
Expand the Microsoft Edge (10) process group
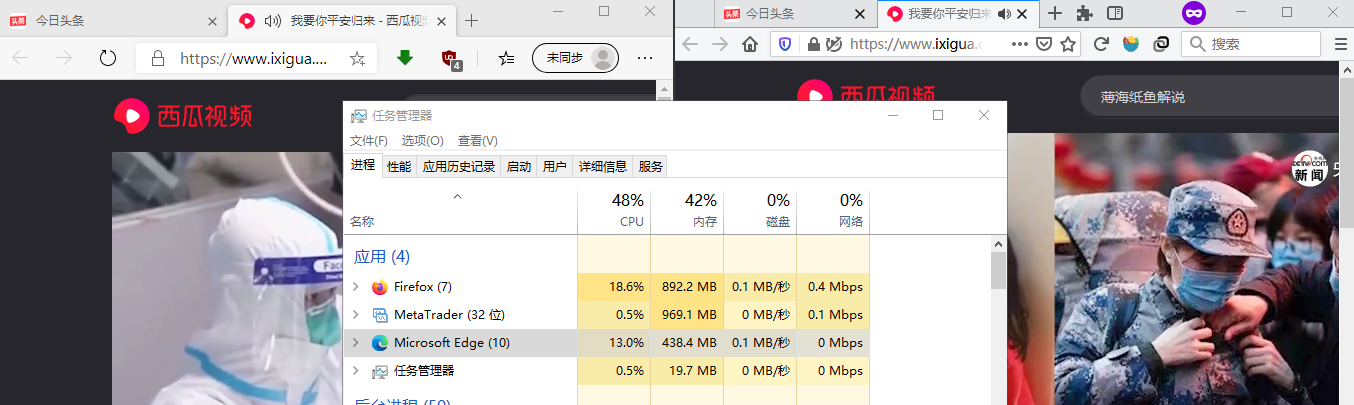pos(356,343)
